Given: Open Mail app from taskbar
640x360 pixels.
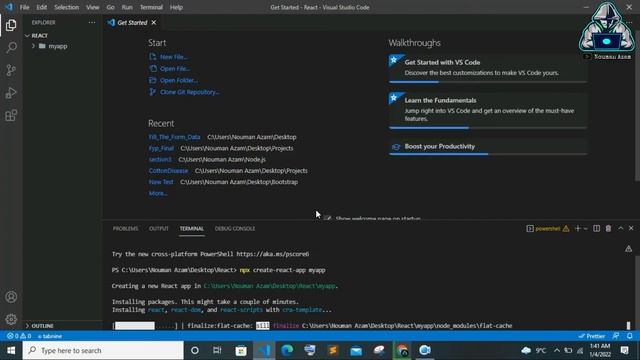Looking at the screenshot, I should click(356, 350).
